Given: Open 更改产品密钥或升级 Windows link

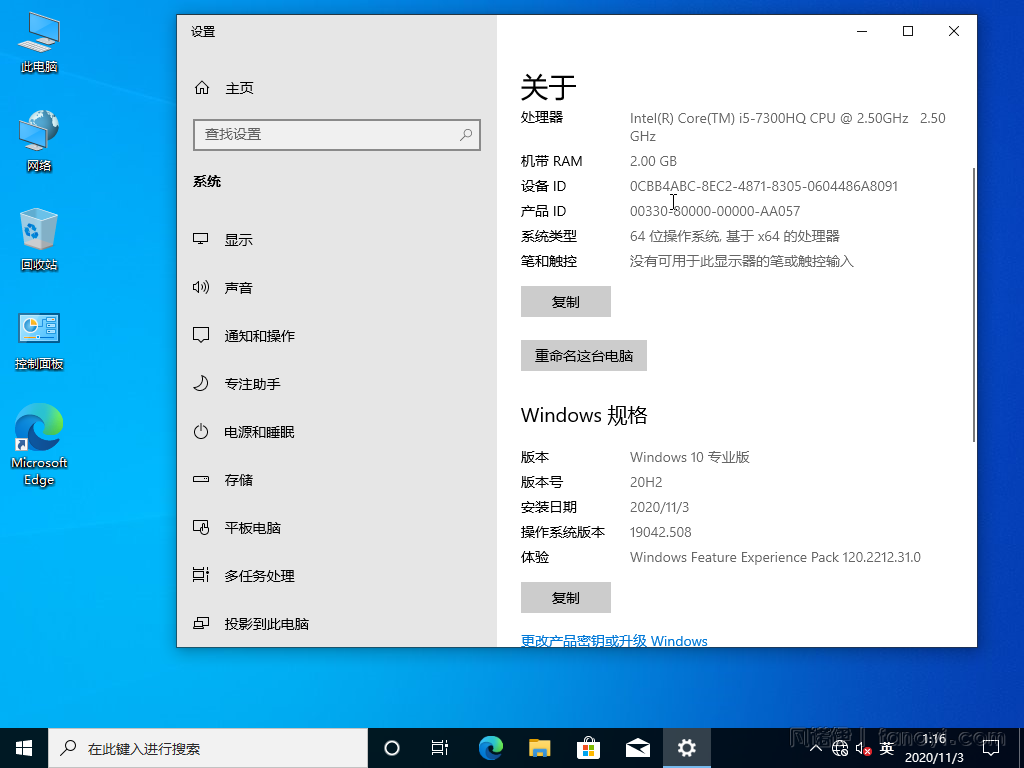Looking at the screenshot, I should pyautogui.click(x=614, y=641).
